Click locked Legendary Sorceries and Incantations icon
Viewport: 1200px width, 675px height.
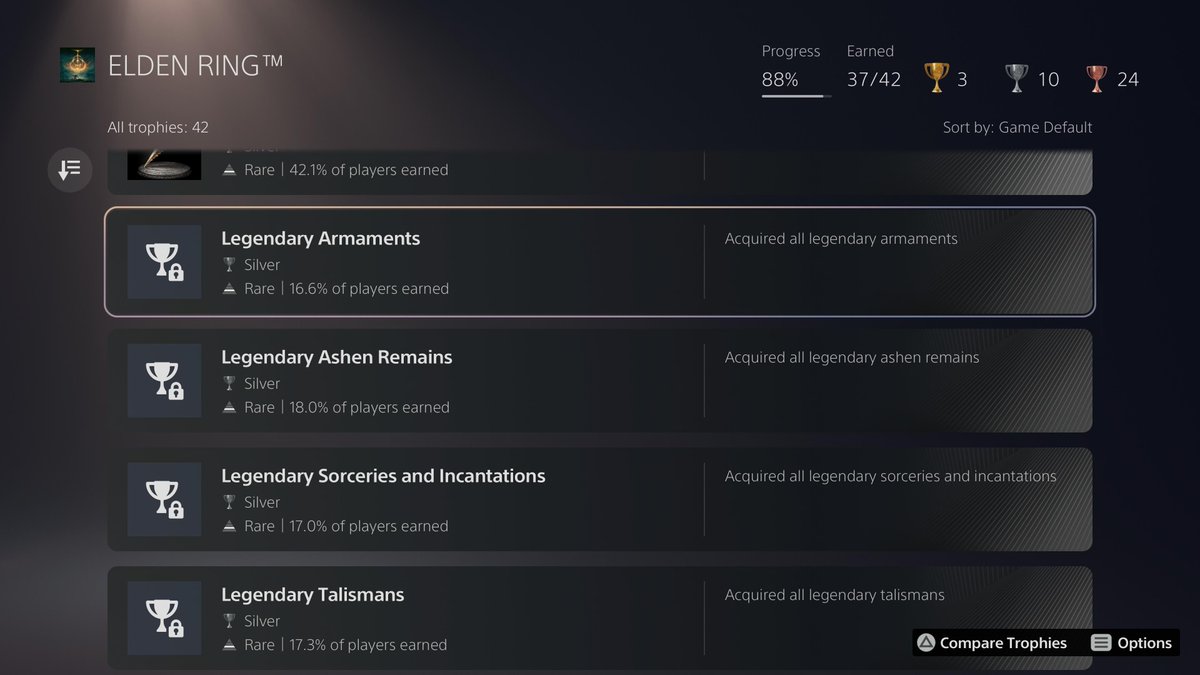[164, 499]
